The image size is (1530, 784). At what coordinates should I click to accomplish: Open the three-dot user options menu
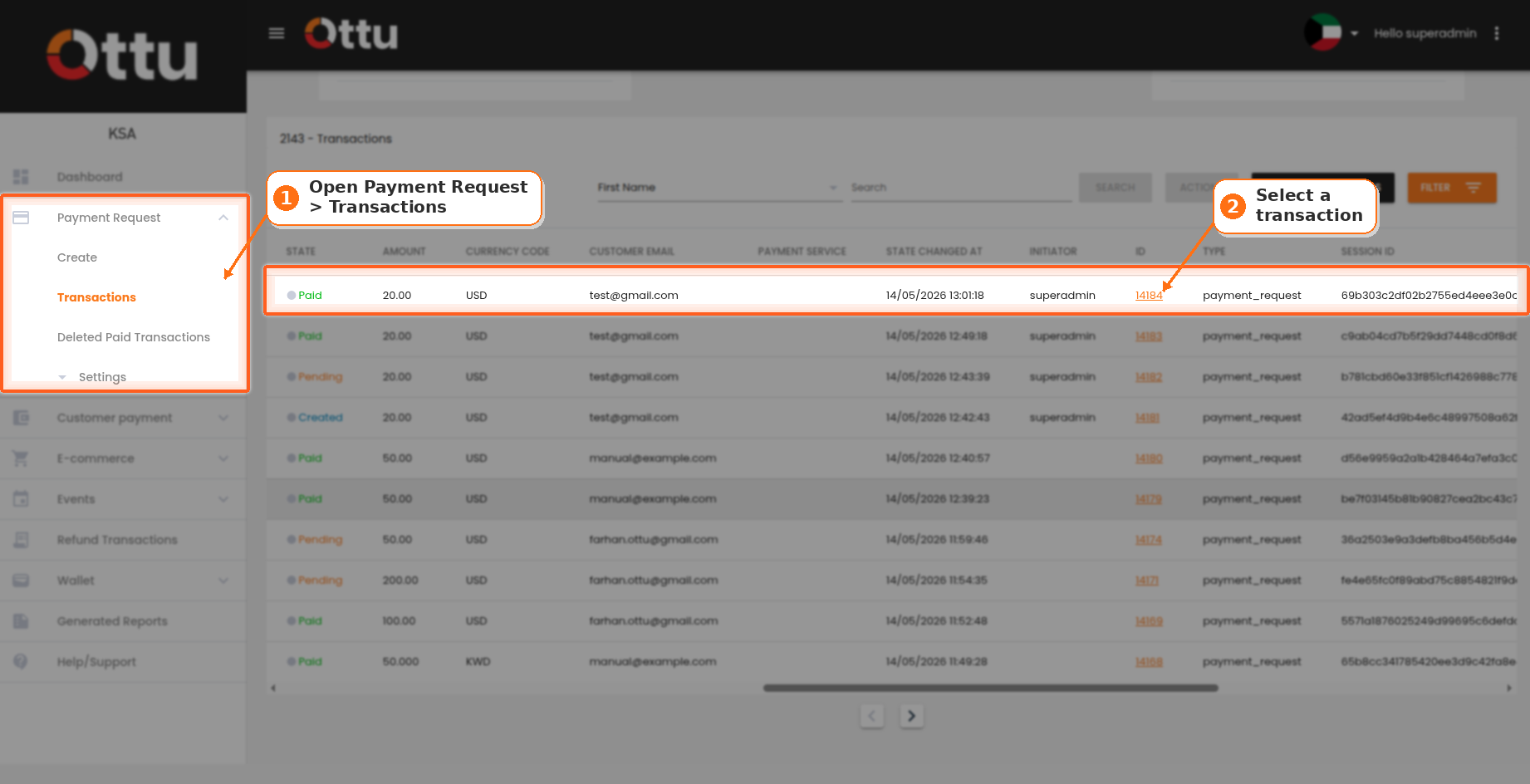coord(1497,33)
